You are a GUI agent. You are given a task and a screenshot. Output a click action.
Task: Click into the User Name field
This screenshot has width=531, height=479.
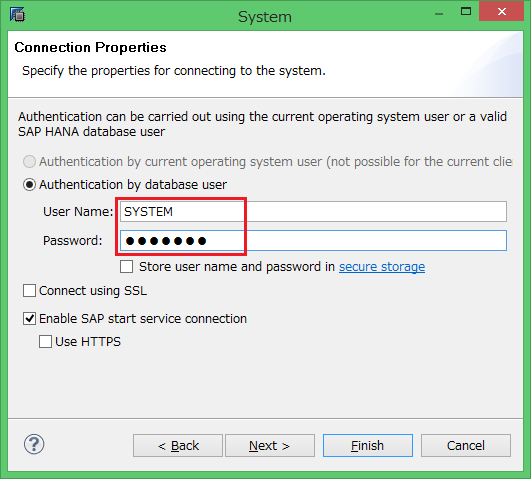(313, 212)
